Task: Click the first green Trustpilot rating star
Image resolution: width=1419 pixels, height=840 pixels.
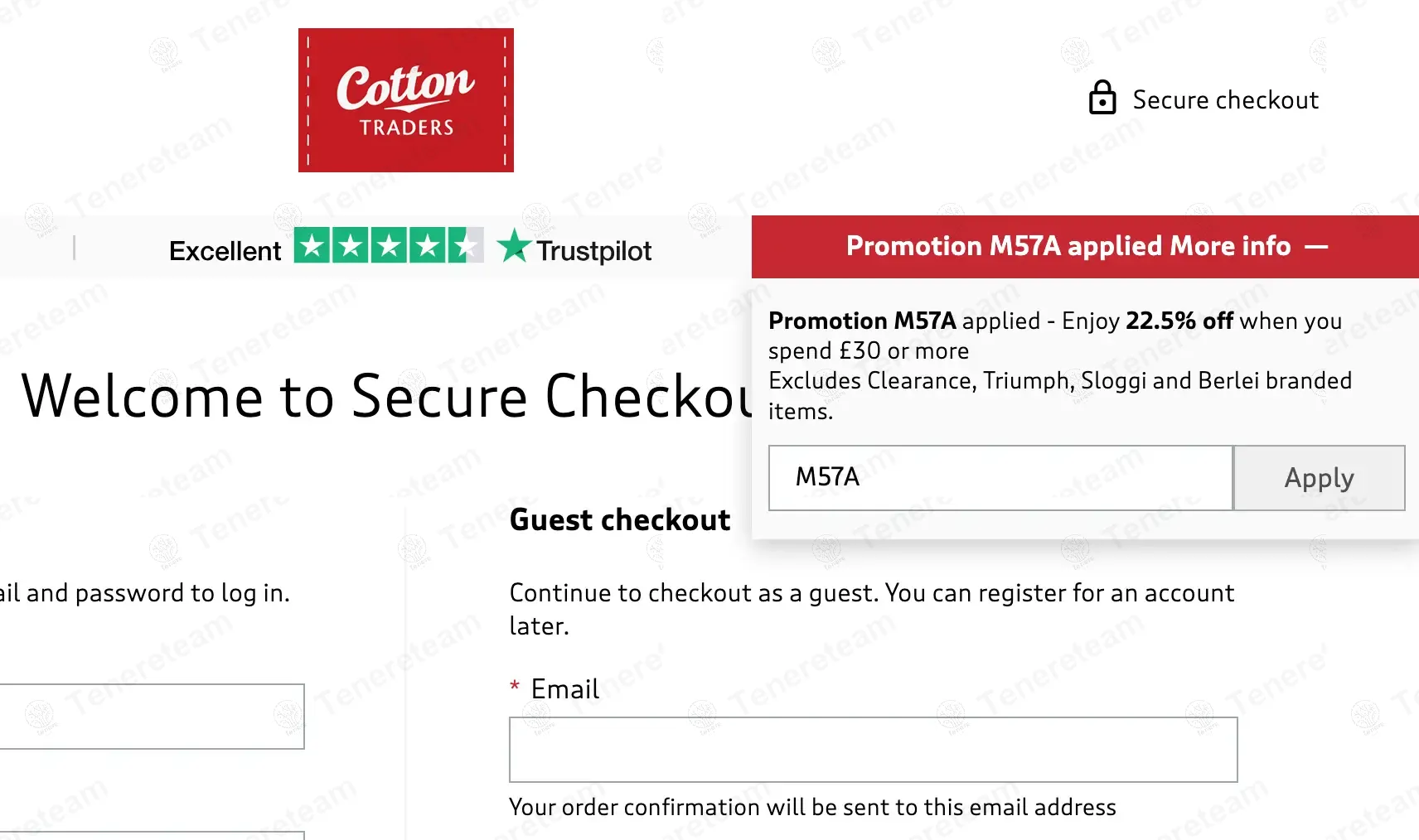Action: (312, 245)
